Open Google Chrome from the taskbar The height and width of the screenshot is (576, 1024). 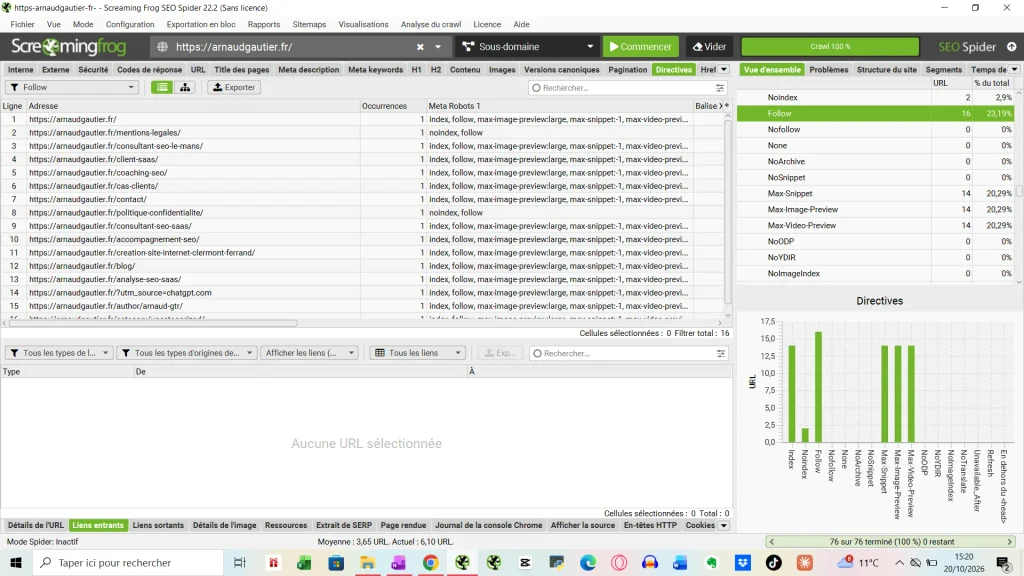tap(430, 563)
